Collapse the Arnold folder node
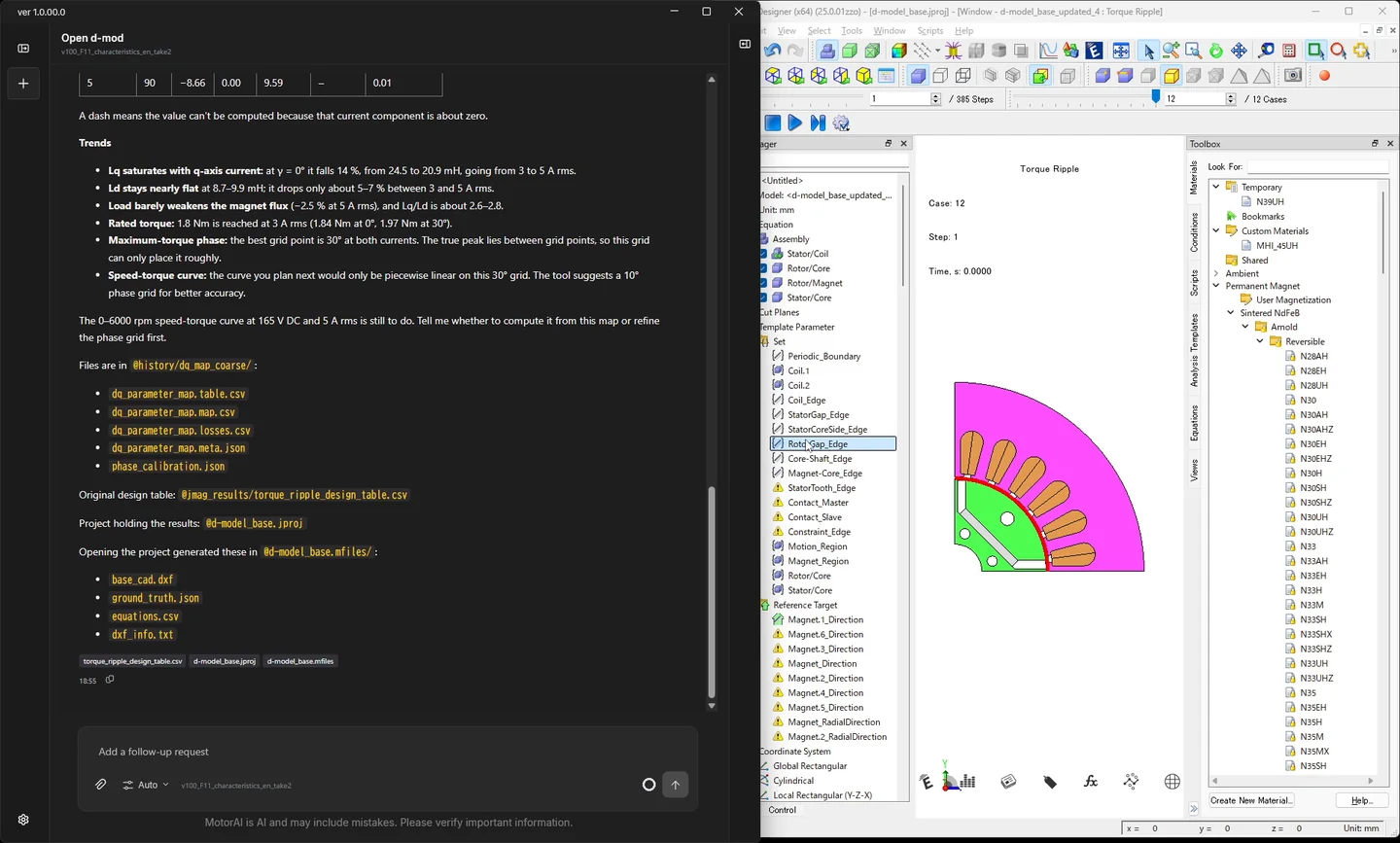Image resolution: width=1400 pixels, height=843 pixels. pyautogui.click(x=1245, y=327)
